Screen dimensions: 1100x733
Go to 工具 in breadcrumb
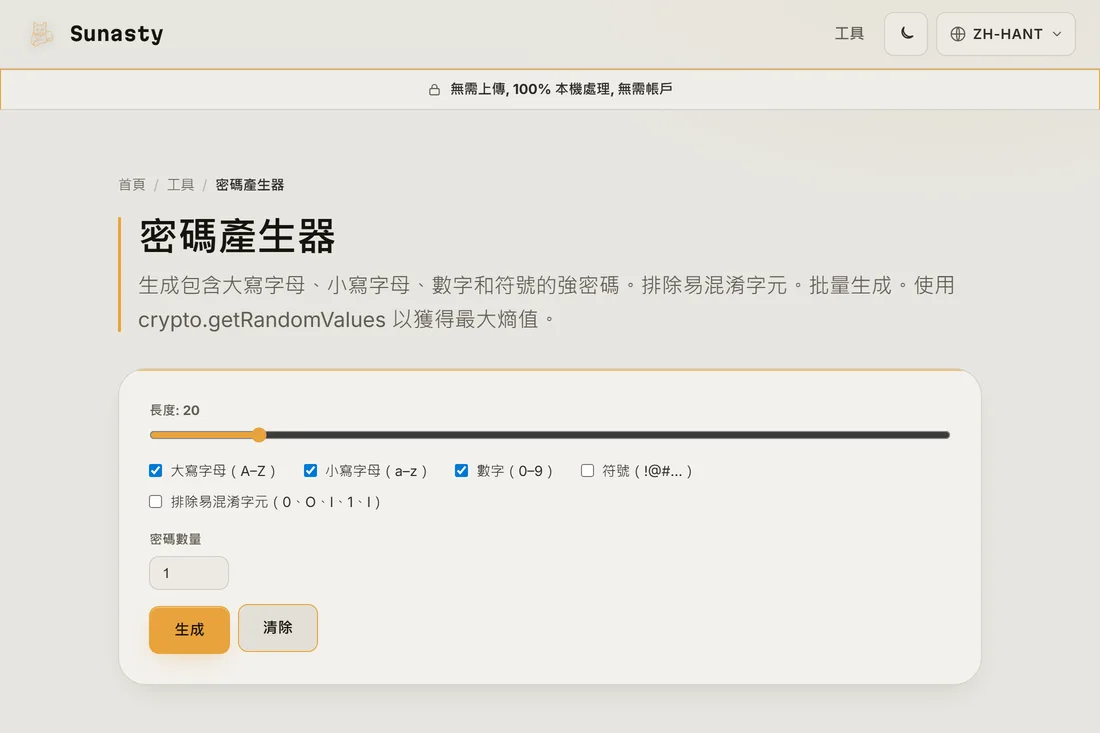pyautogui.click(x=180, y=184)
